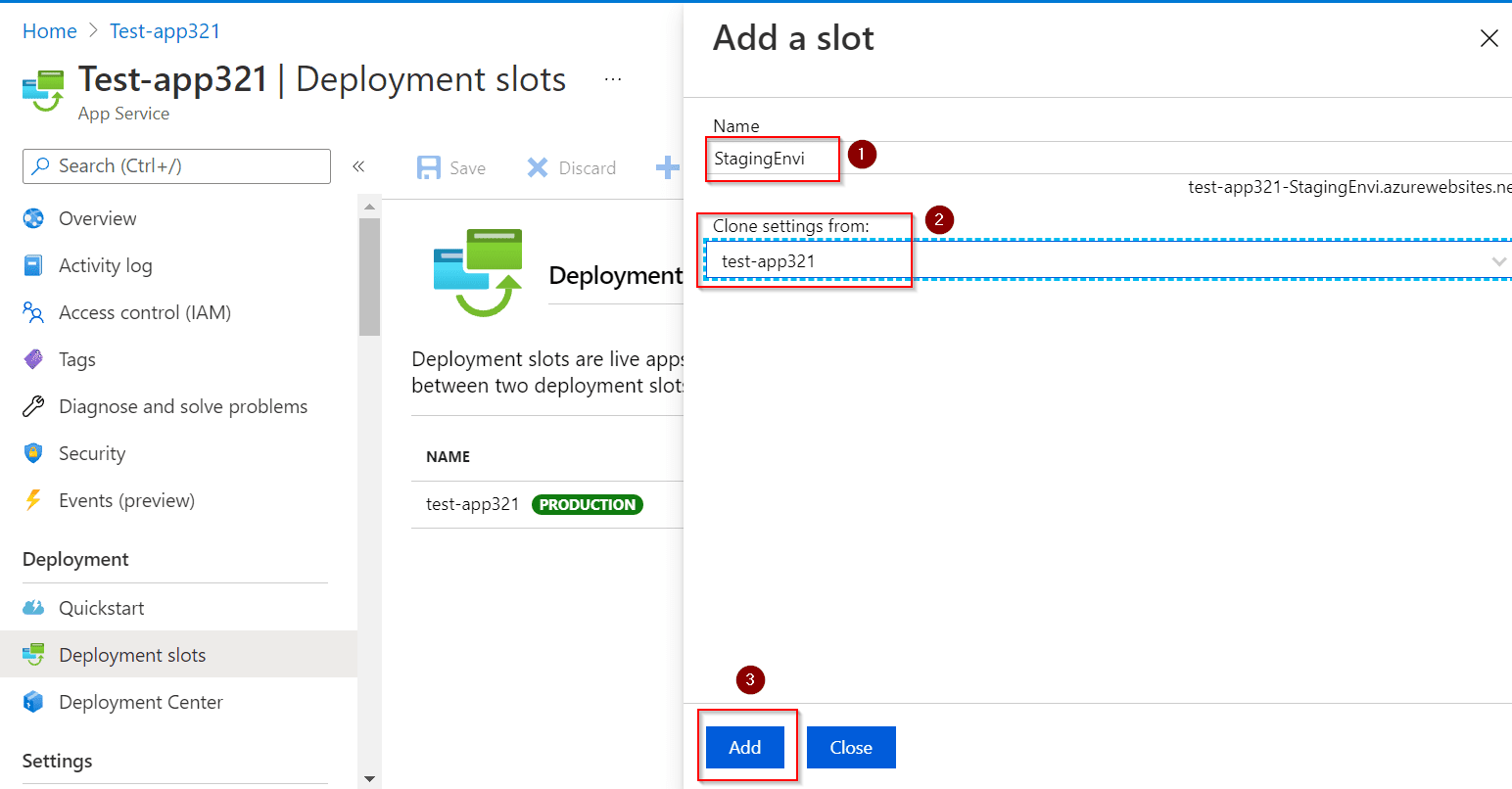Viewport: 1512px width, 789px height.
Task: Click the Add button to create slot
Action: coord(744,747)
